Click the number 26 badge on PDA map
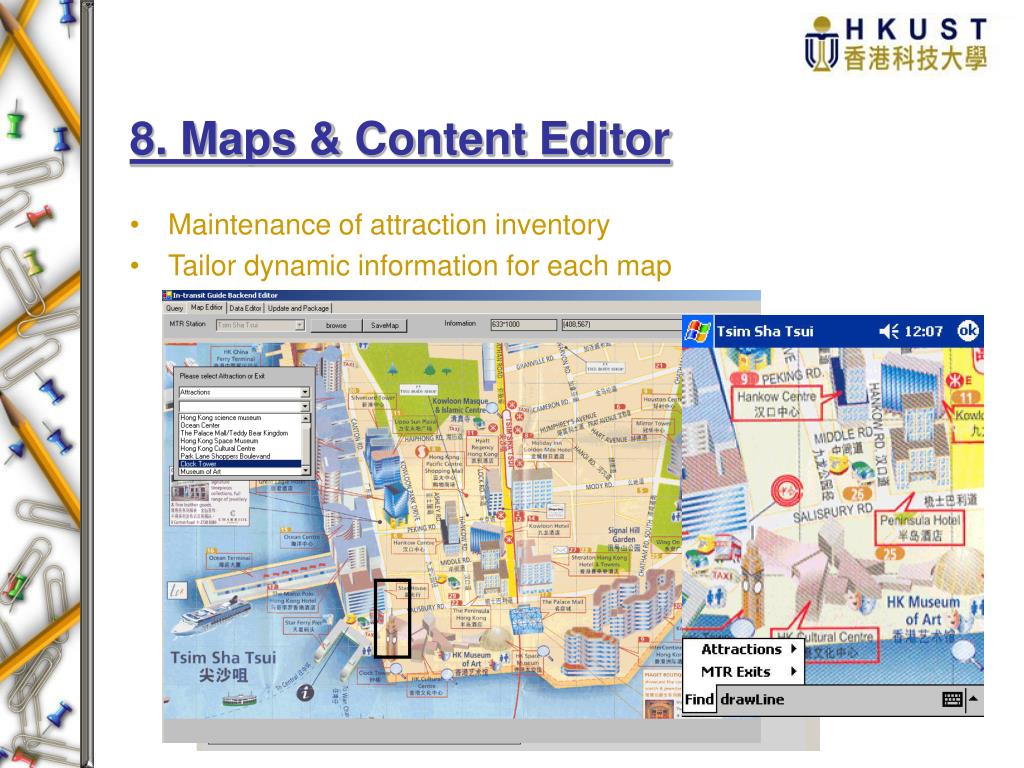Screen dimensions: 1024x768 pos(857,494)
